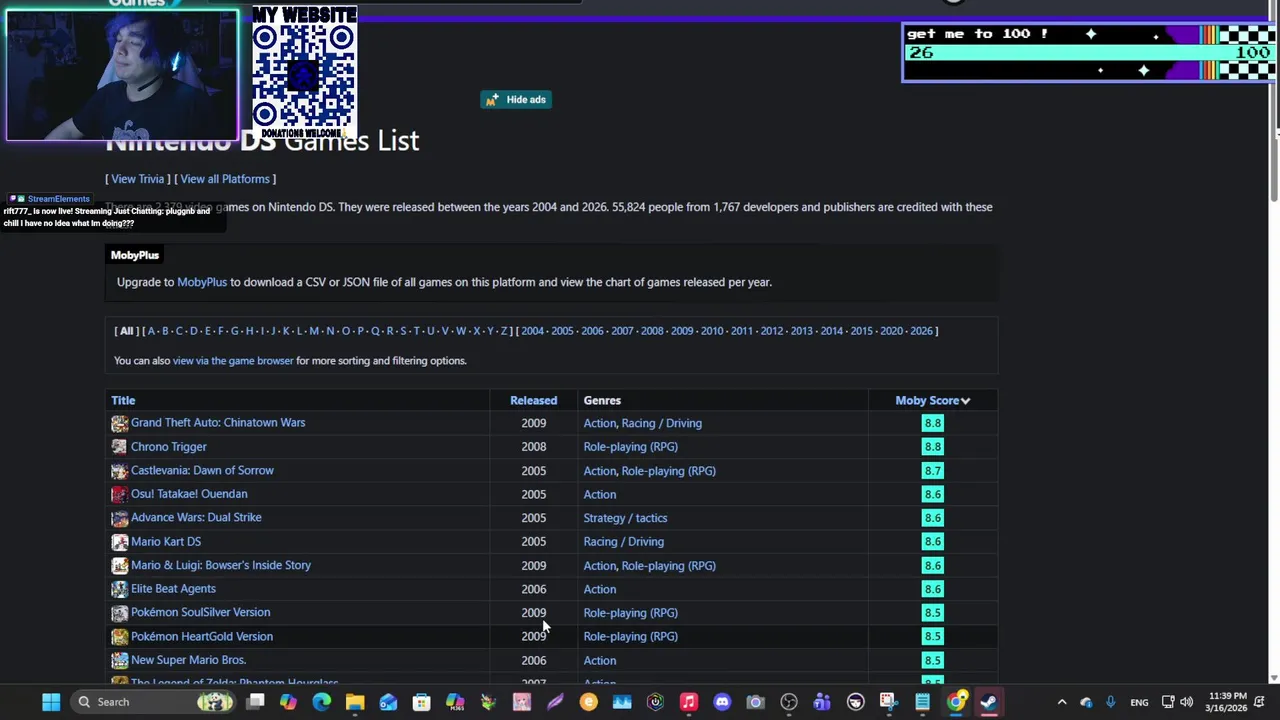
Task: Open Castlevania: Dawn of Sorrow page
Action: [x=202, y=470]
